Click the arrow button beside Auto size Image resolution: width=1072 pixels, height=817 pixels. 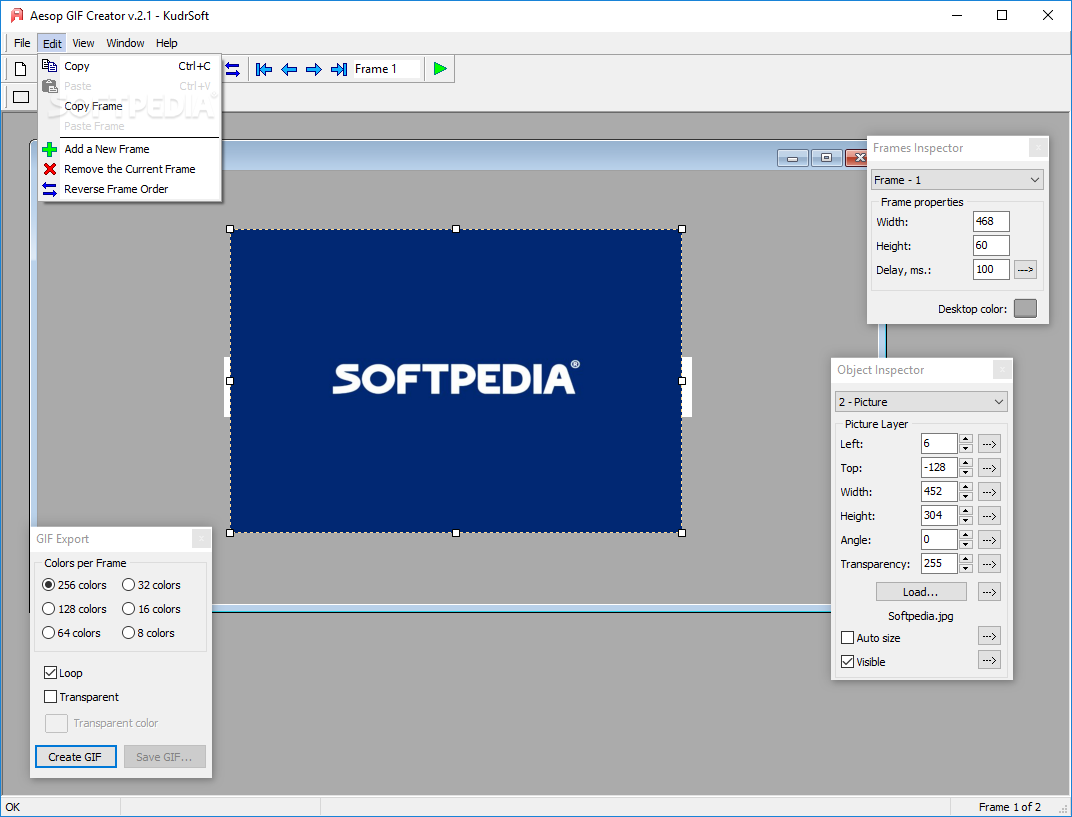[989, 637]
